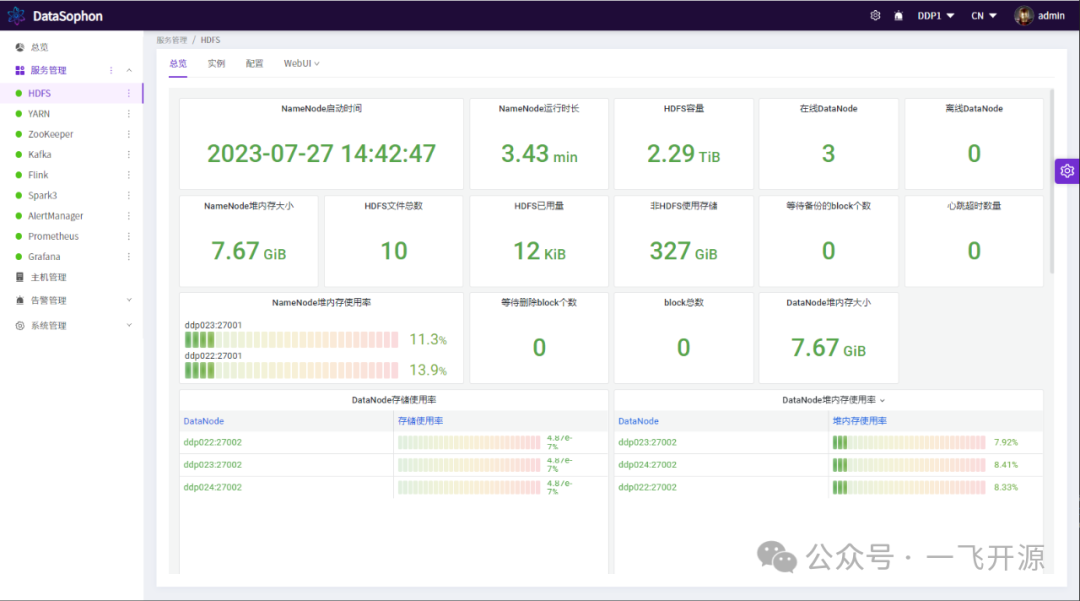
Task: Collapse the 服务管理 sidebar section
Action: point(128,70)
